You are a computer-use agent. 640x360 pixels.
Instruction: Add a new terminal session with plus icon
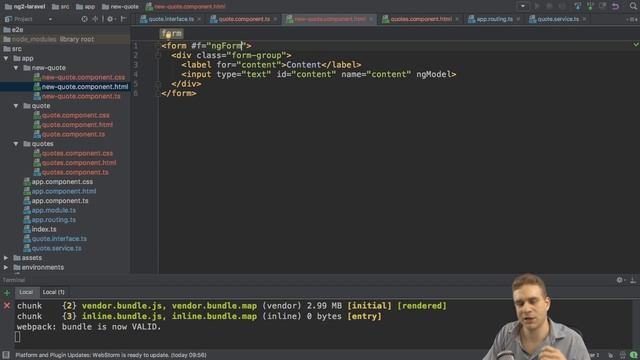pyautogui.click(x=7, y=293)
